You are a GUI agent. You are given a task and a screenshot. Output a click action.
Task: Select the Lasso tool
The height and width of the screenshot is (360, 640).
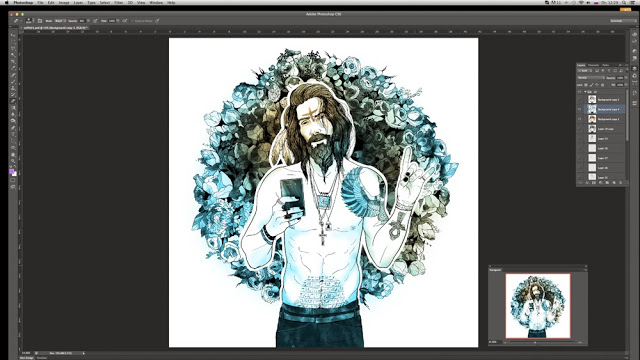pyautogui.click(x=13, y=49)
